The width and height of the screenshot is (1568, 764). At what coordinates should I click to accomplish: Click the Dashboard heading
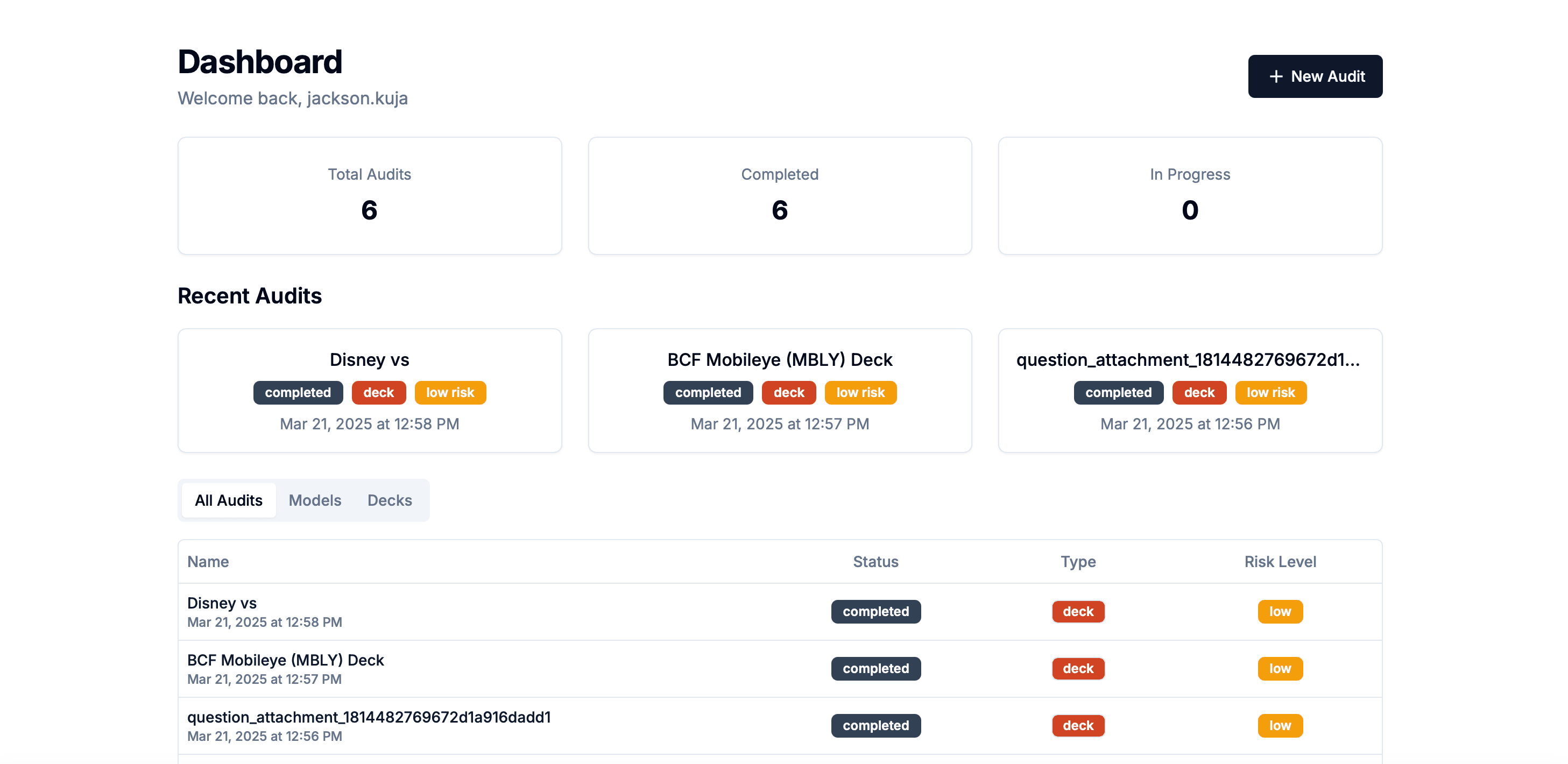(260, 62)
